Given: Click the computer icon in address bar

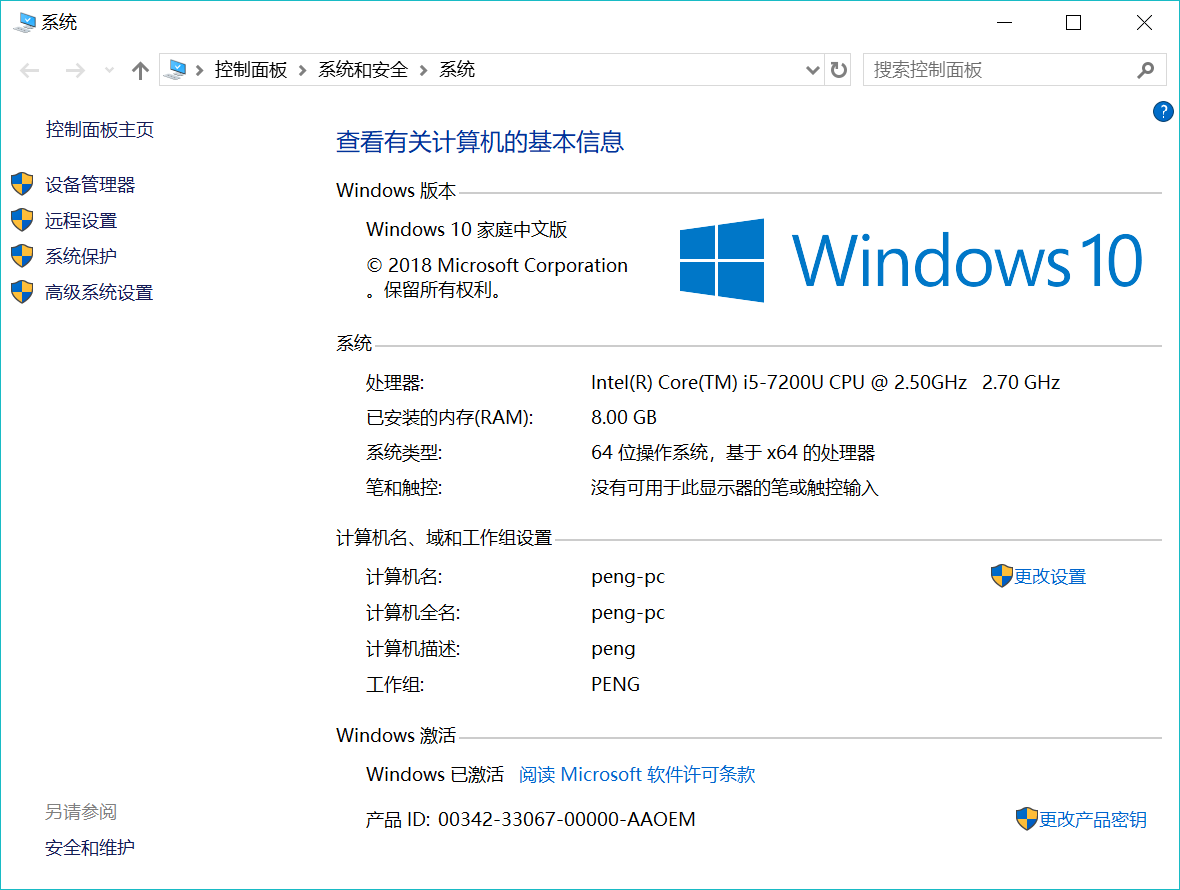Looking at the screenshot, I should [x=175, y=70].
